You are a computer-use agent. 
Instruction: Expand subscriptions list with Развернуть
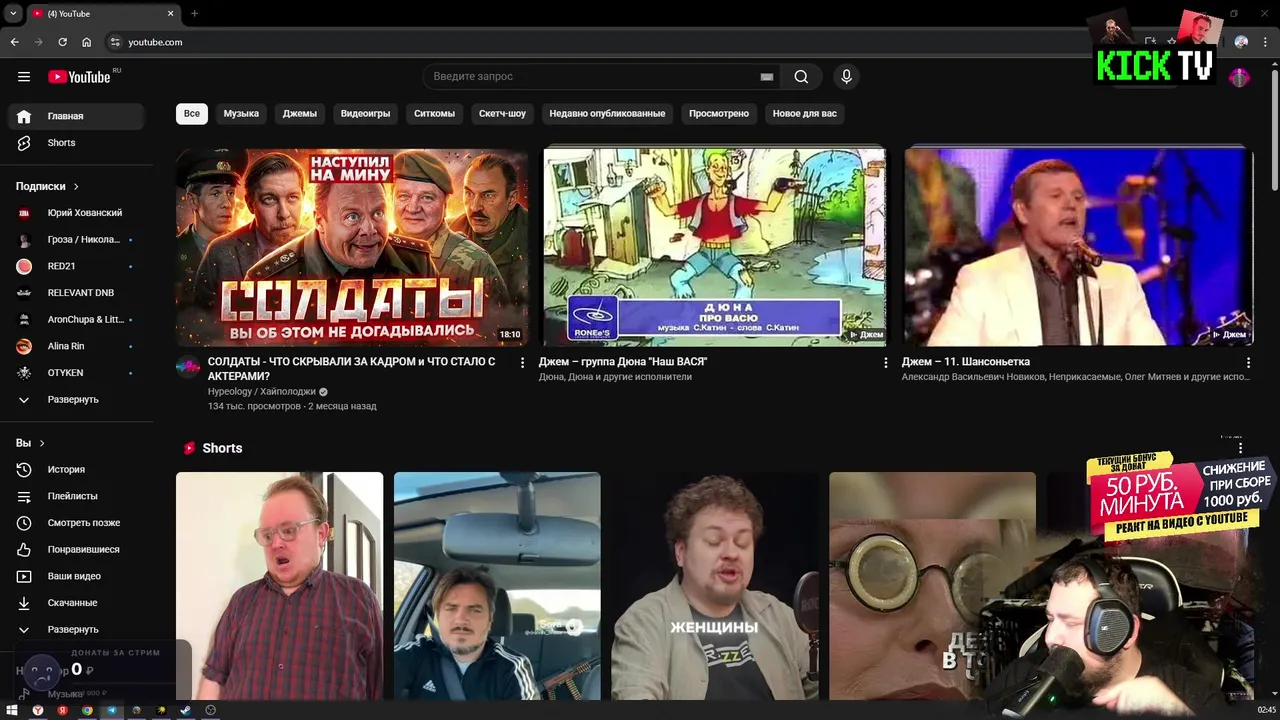tap(76, 399)
